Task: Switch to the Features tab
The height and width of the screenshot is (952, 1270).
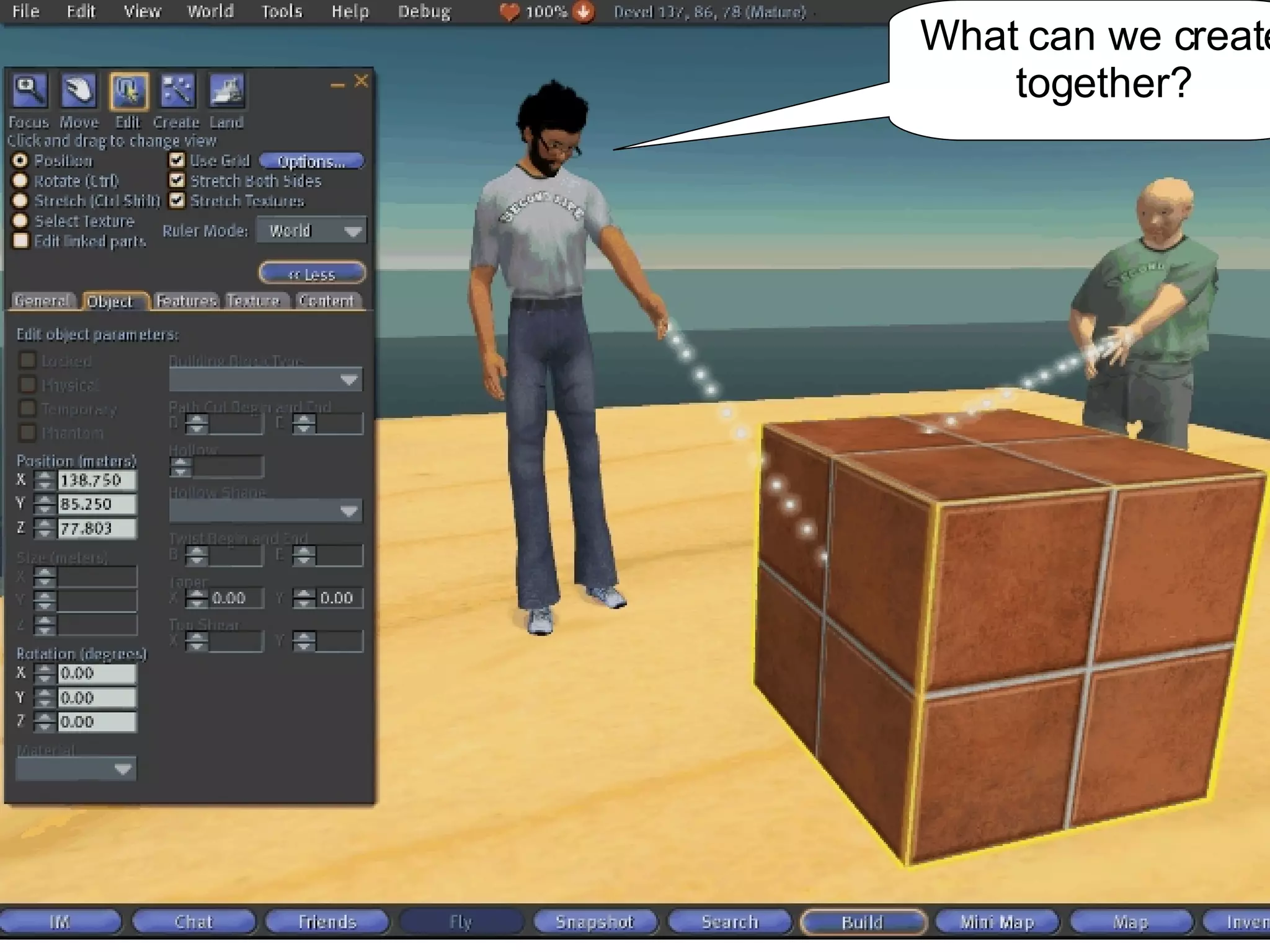Action: click(x=186, y=301)
